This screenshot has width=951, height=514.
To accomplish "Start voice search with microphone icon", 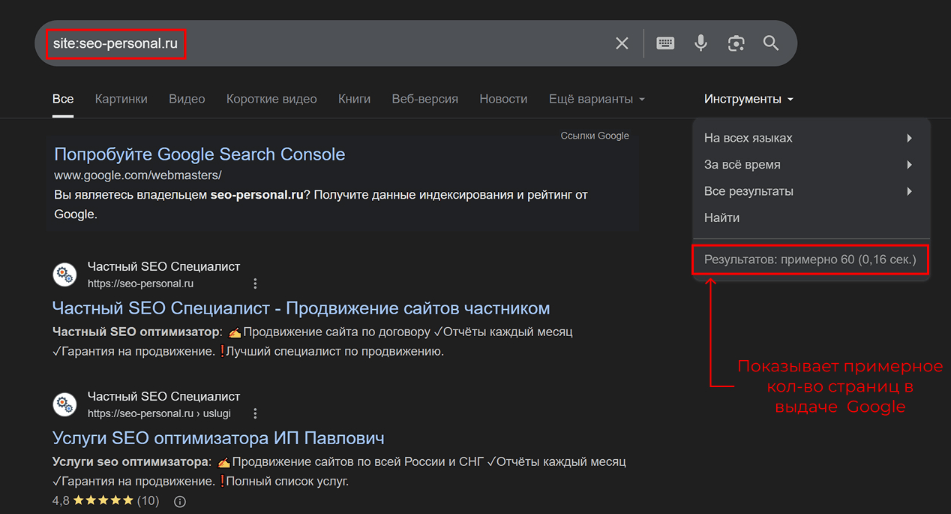I will (701, 43).
